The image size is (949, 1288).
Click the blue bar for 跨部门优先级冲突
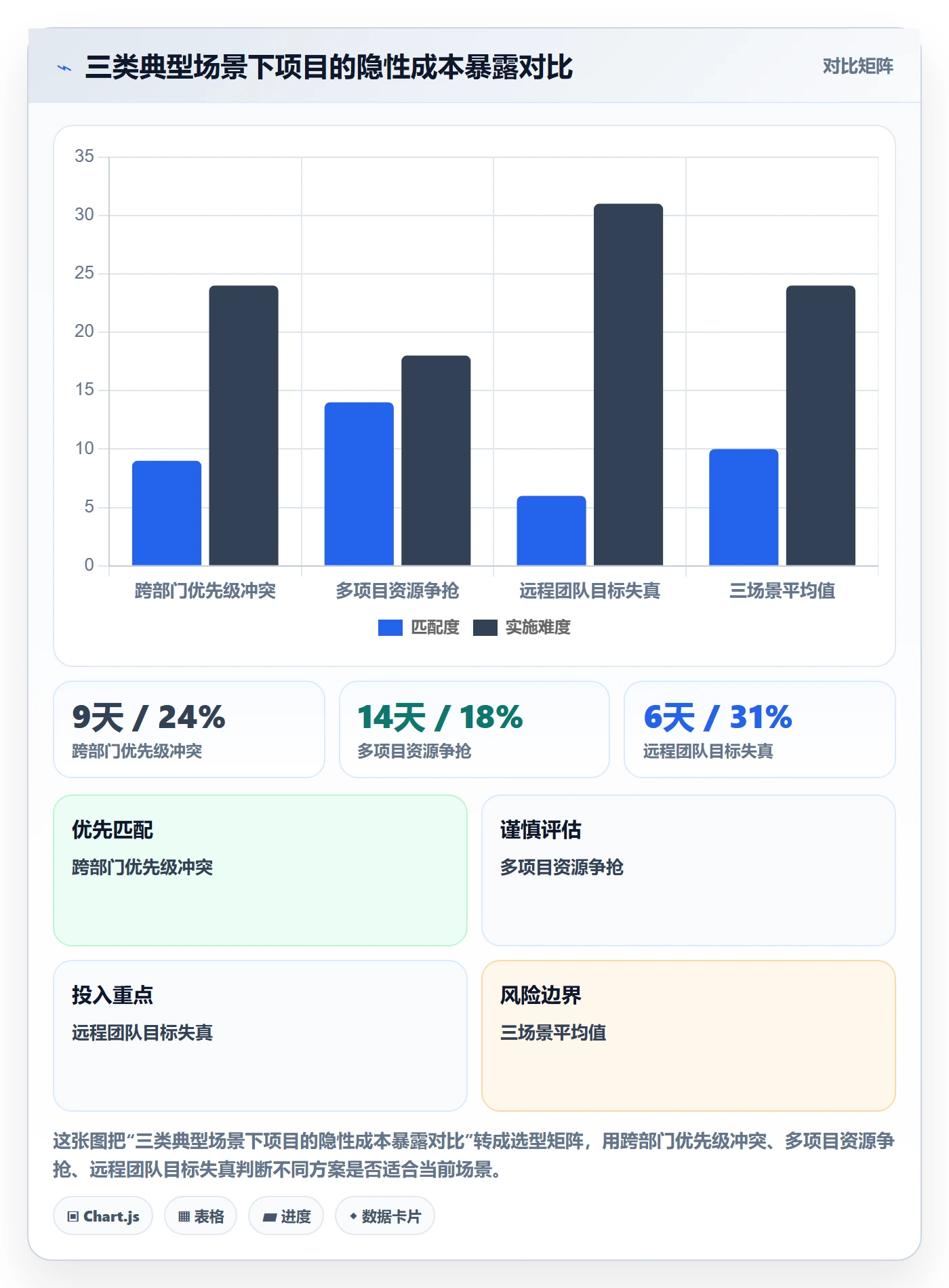[x=167, y=513]
